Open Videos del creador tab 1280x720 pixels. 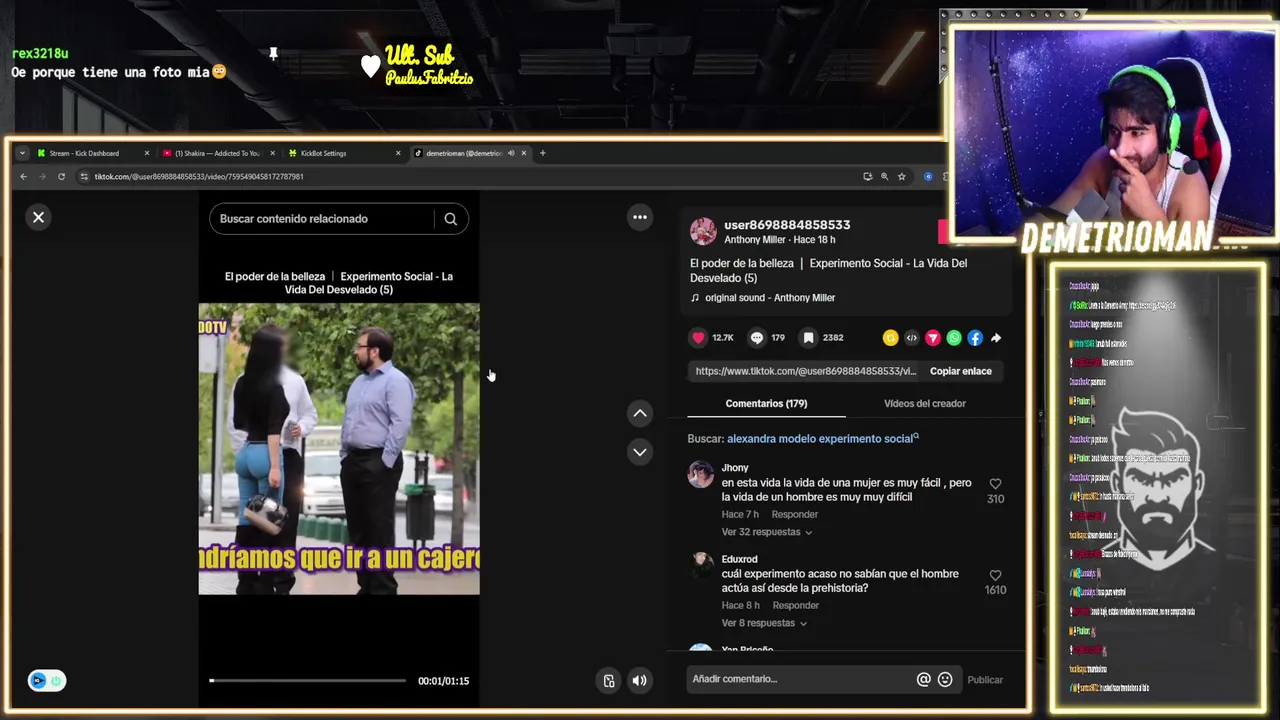pyautogui.click(x=925, y=403)
